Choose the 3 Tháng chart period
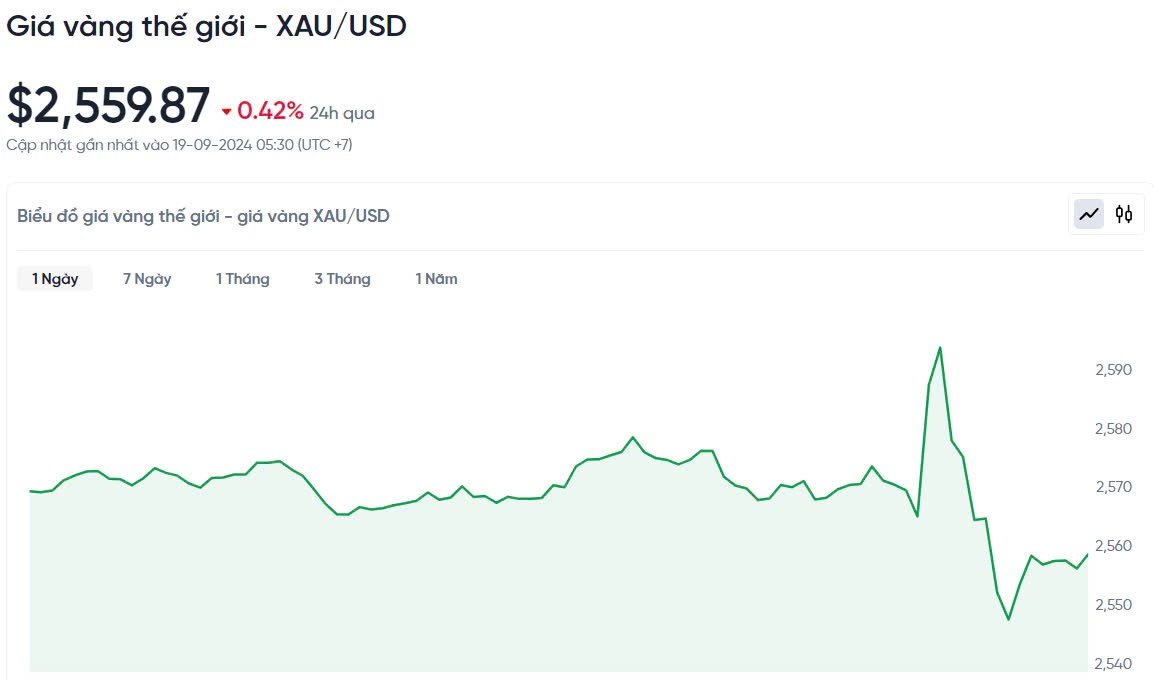 342,279
